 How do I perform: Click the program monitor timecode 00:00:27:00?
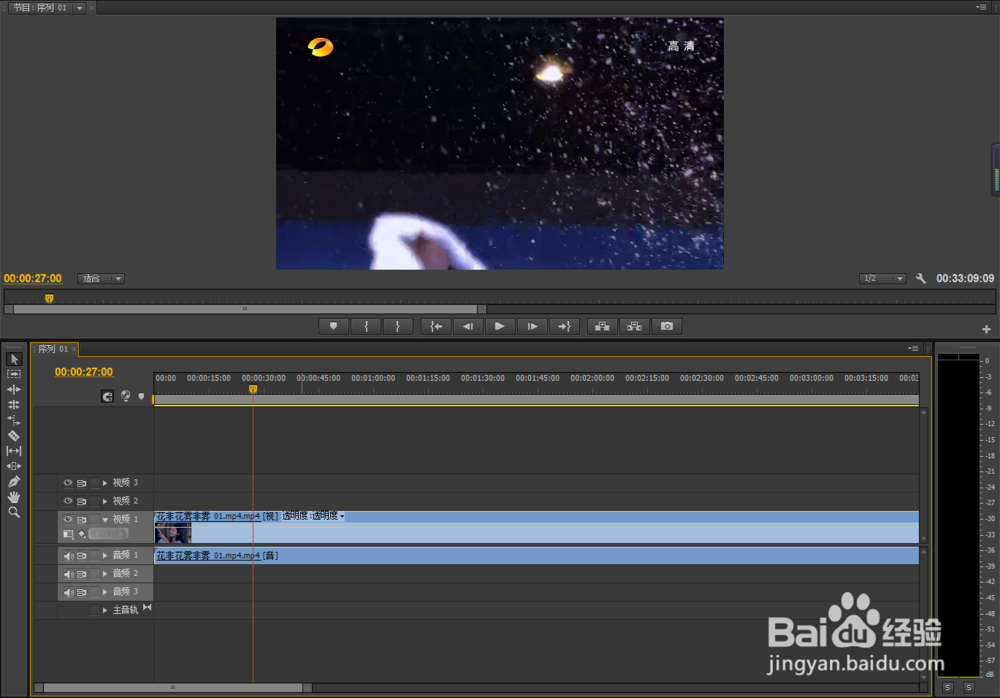(33, 278)
